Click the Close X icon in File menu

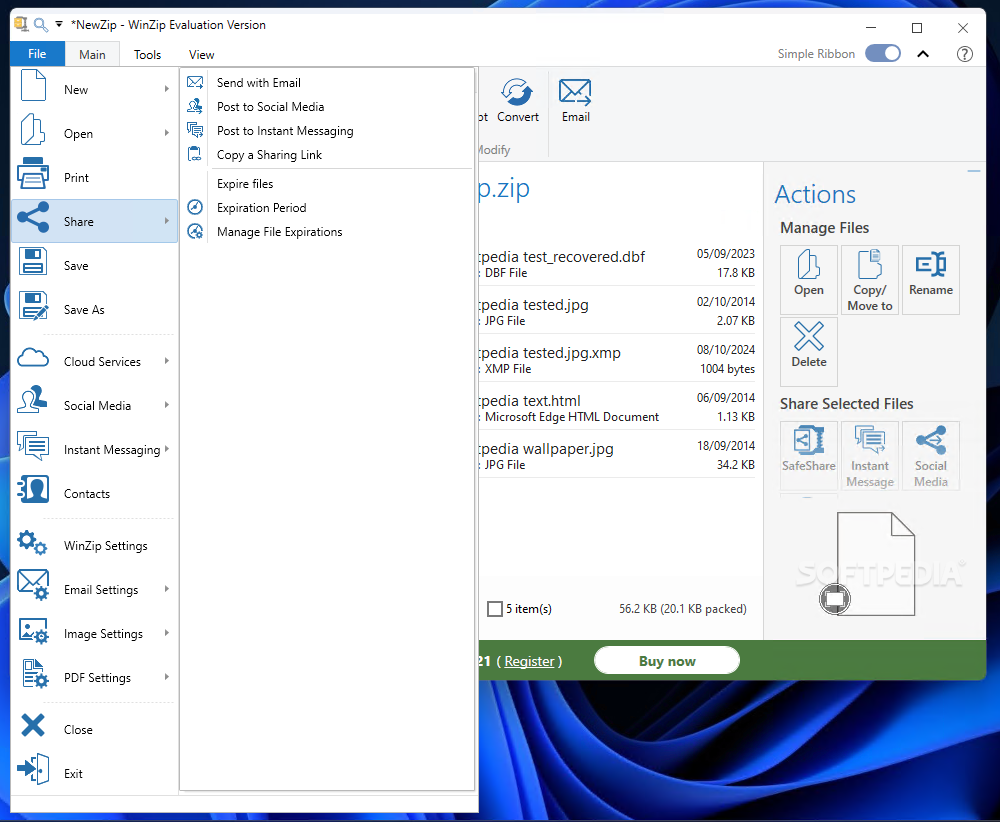[33, 725]
